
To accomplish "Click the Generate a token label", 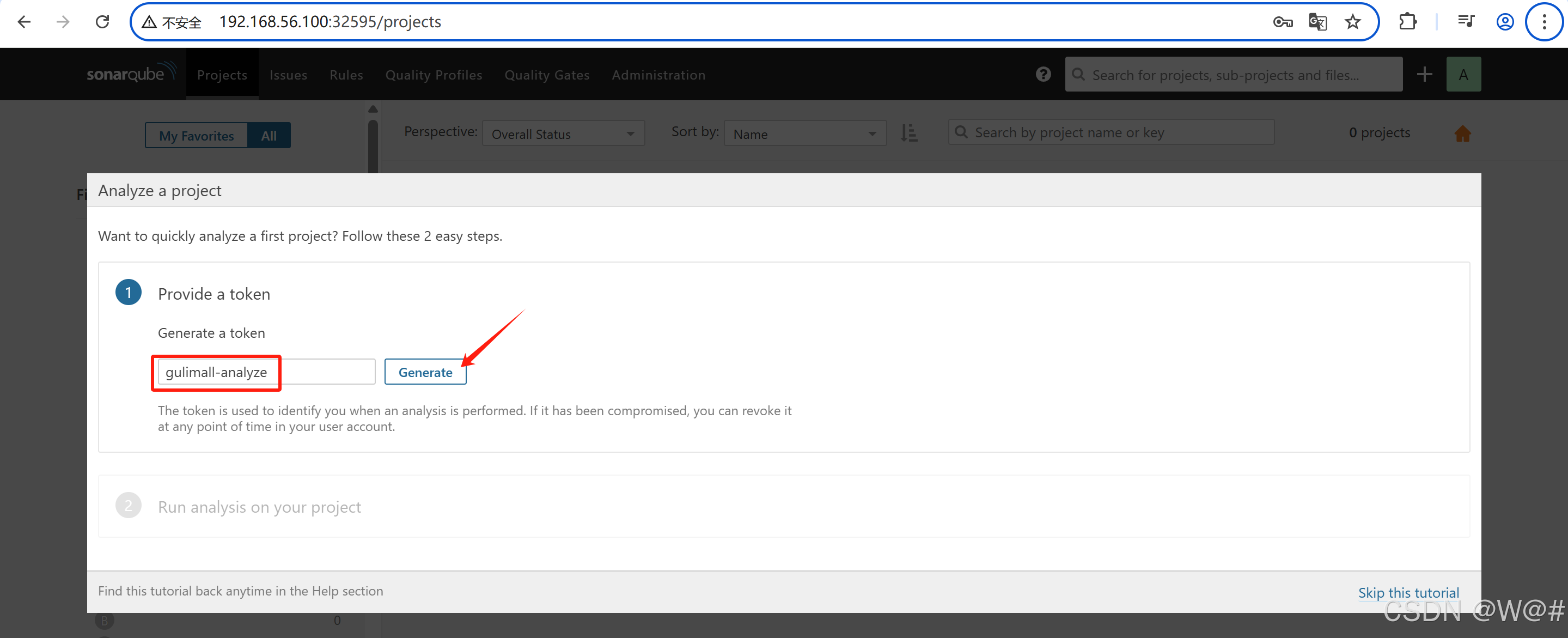I will [x=211, y=332].
